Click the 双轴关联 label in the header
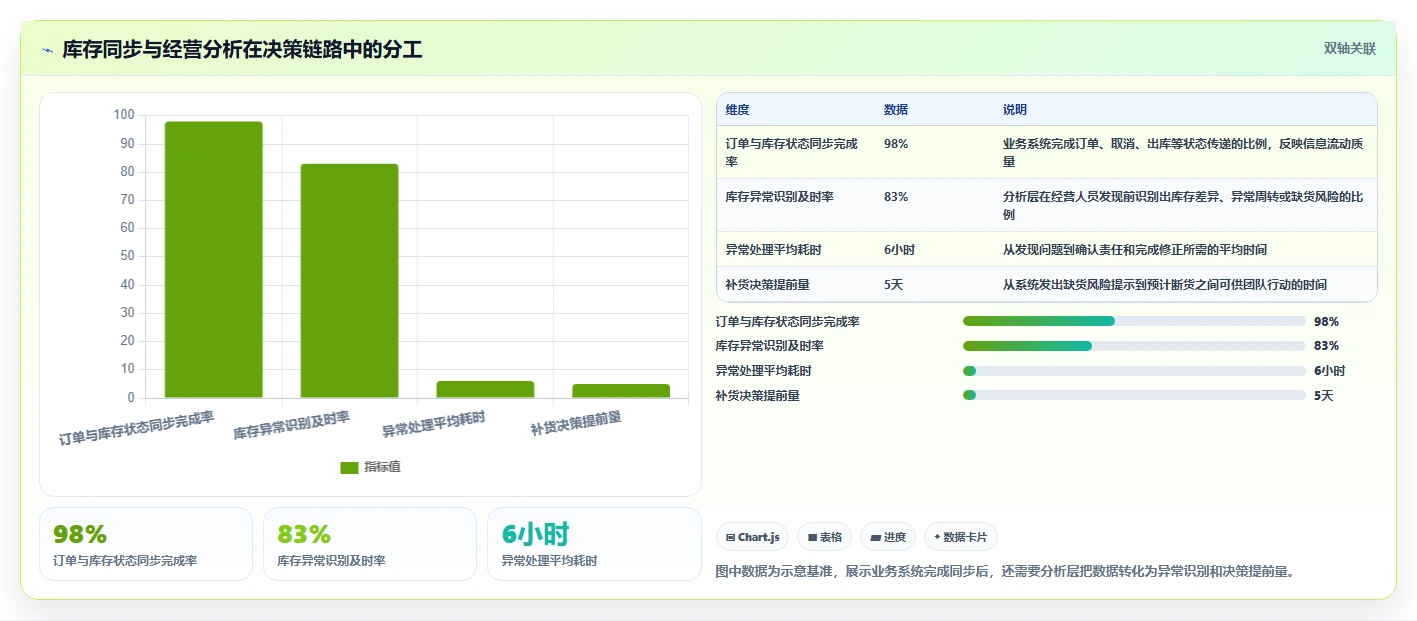1417x621 pixels. click(x=1350, y=48)
